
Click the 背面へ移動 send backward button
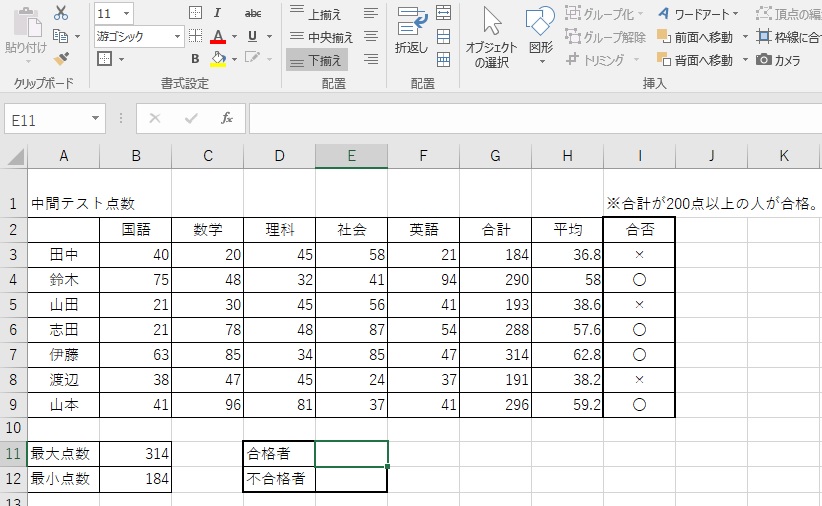tap(695, 60)
